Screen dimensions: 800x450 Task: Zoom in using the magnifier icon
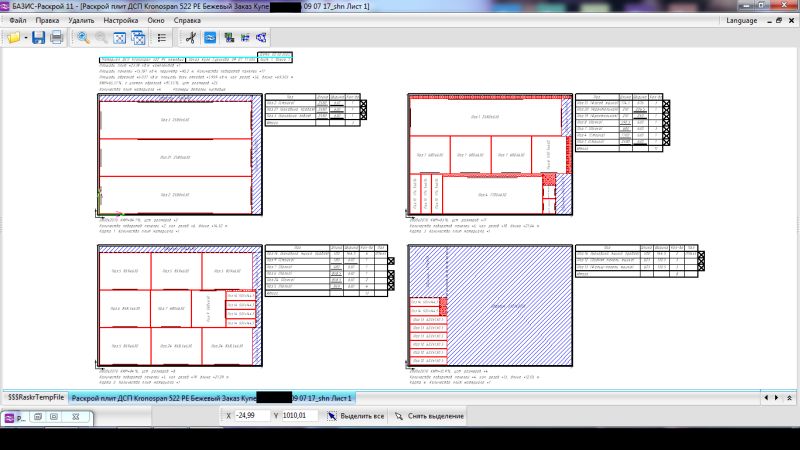(83, 38)
